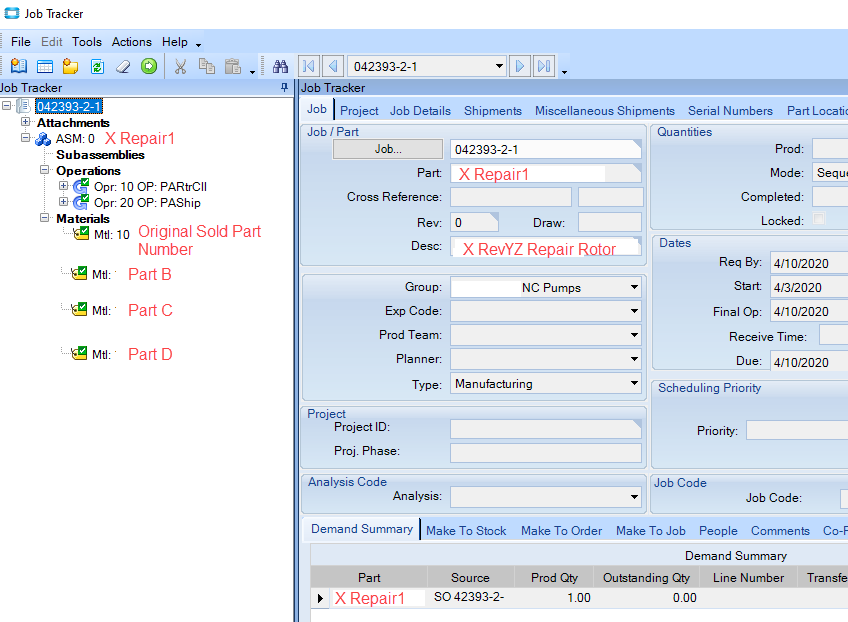Collapse the Materials tree node
The image size is (848, 622).
click(x=44, y=218)
